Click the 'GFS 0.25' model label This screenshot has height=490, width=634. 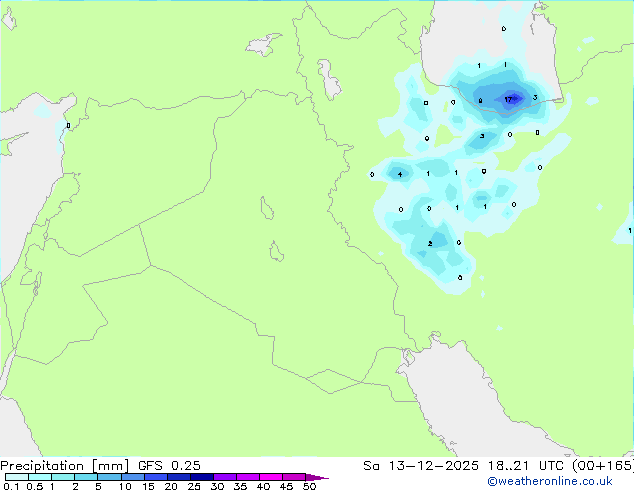[169, 466]
